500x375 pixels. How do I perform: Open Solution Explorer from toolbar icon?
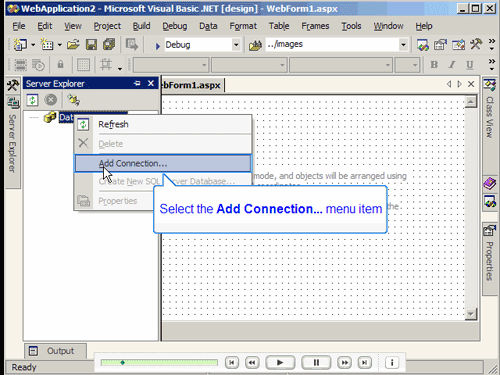tap(423, 45)
